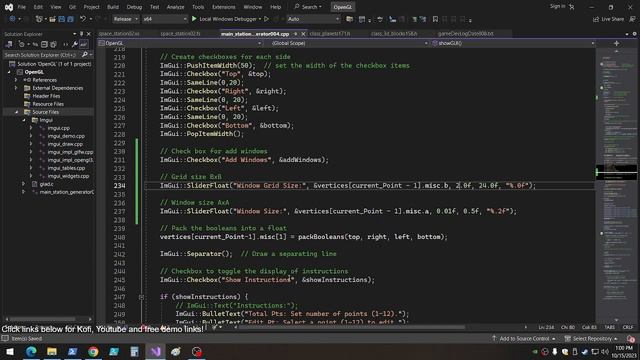640x360 pixels.
Task: Click Solution Explorer properties wrench icon
Action: pyautogui.click(x=75, y=44)
